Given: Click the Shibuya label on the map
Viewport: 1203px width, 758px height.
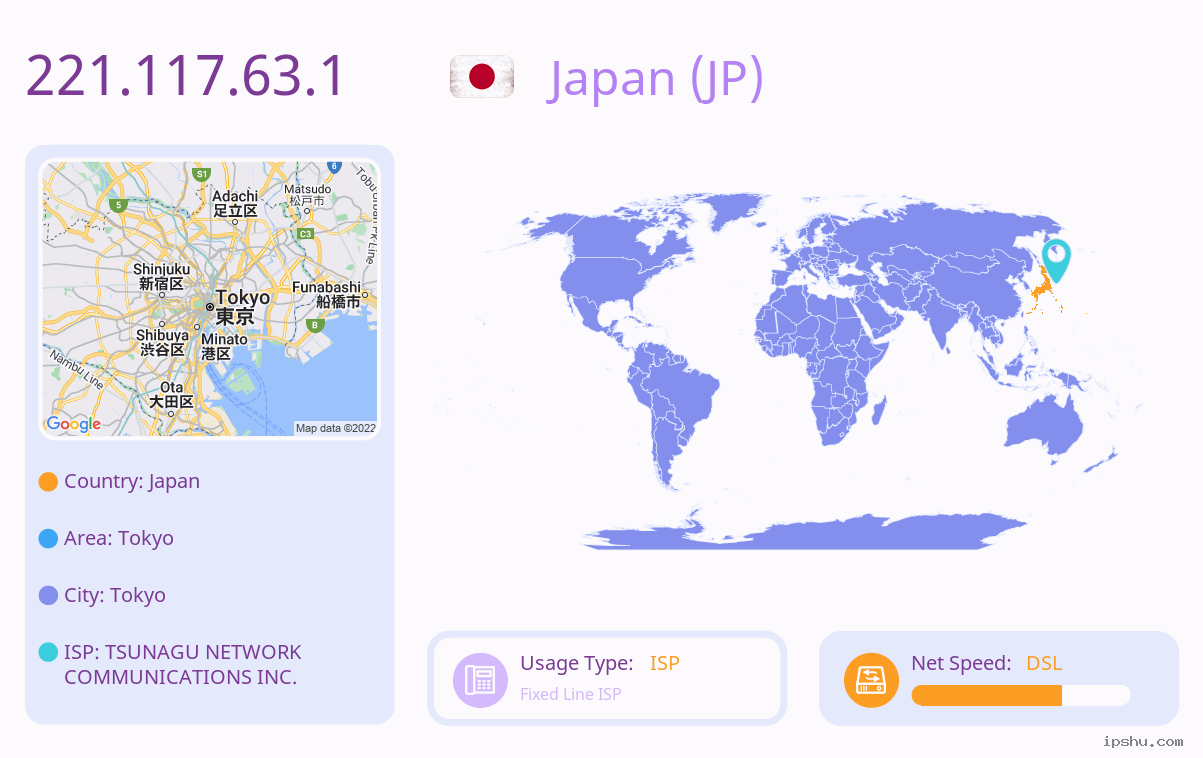Looking at the screenshot, I should (x=162, y=342).
